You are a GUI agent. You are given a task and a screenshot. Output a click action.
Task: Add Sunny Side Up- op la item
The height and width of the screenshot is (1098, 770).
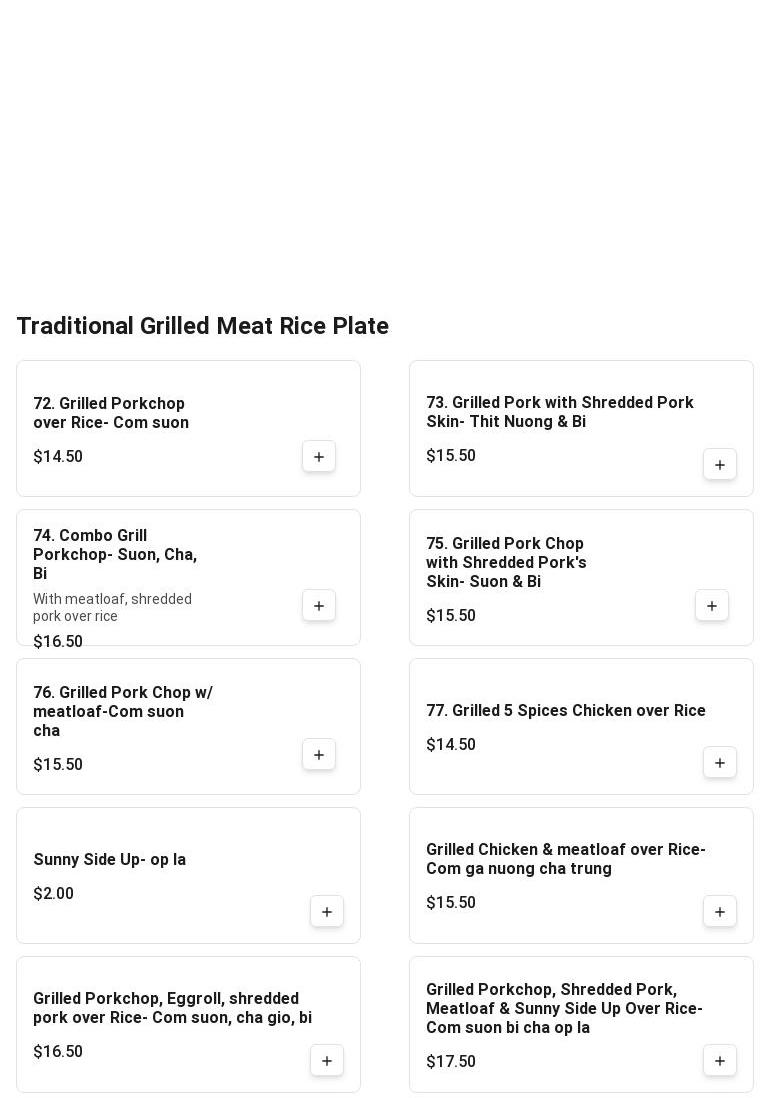point(327,912)
